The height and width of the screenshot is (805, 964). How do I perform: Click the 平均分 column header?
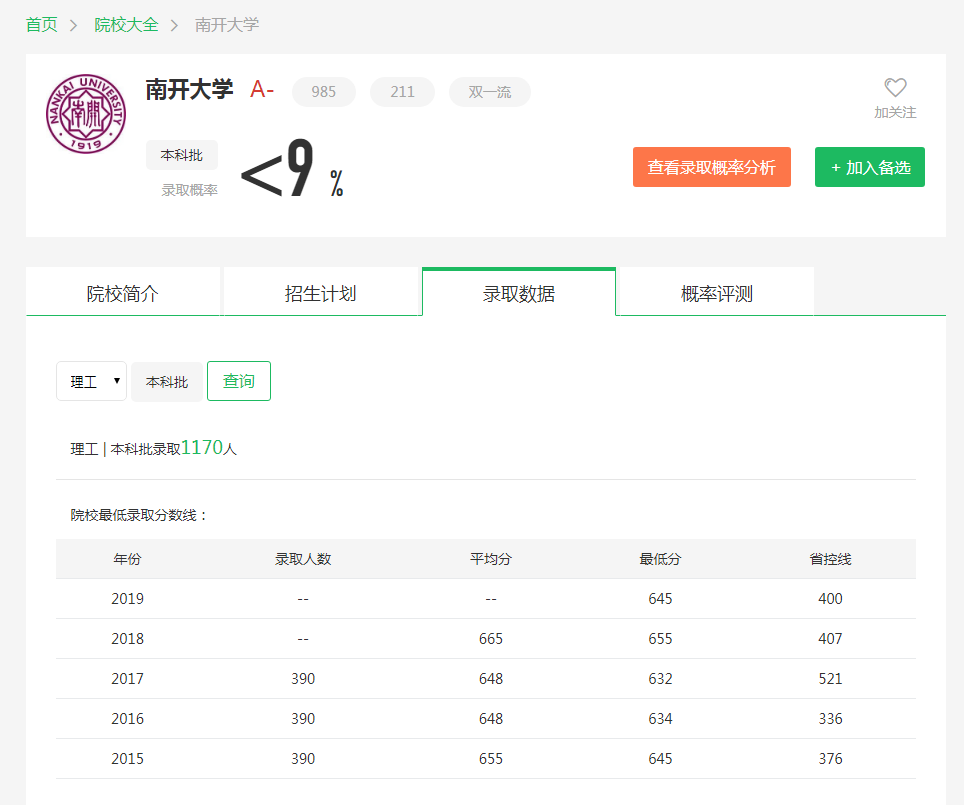[x=491, y=559]
